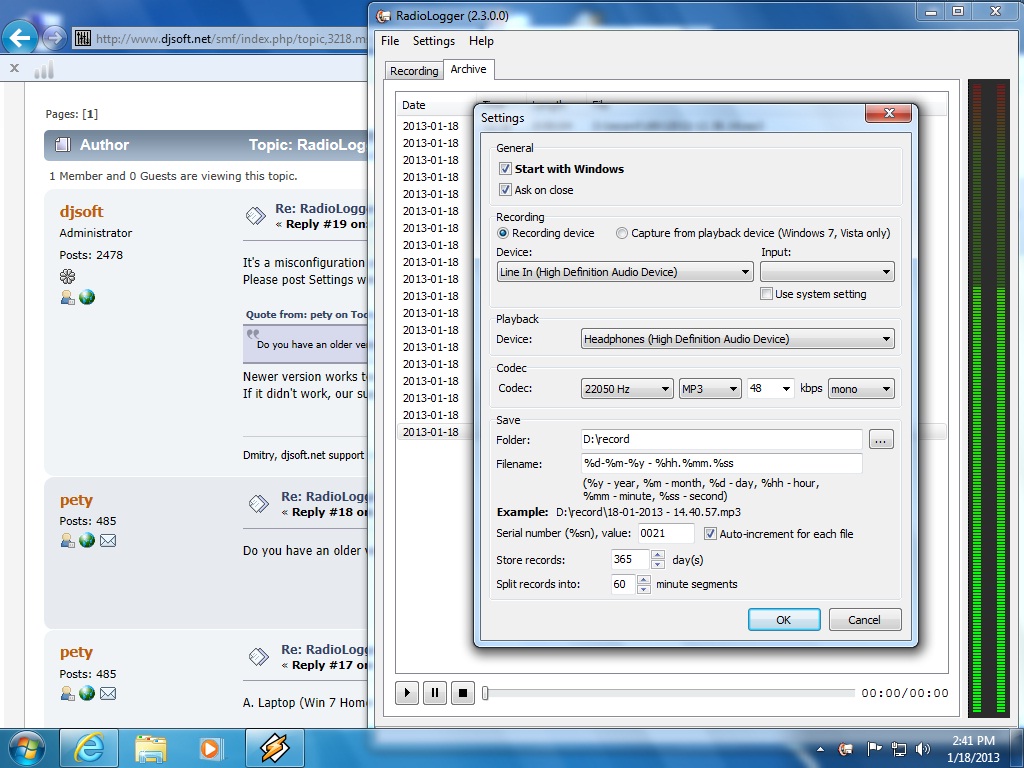Image resolution: width=1024 pixels, height=768 pixels.
Task: Click the pause button in RadioLogger
Action: [x=435, y=692]
